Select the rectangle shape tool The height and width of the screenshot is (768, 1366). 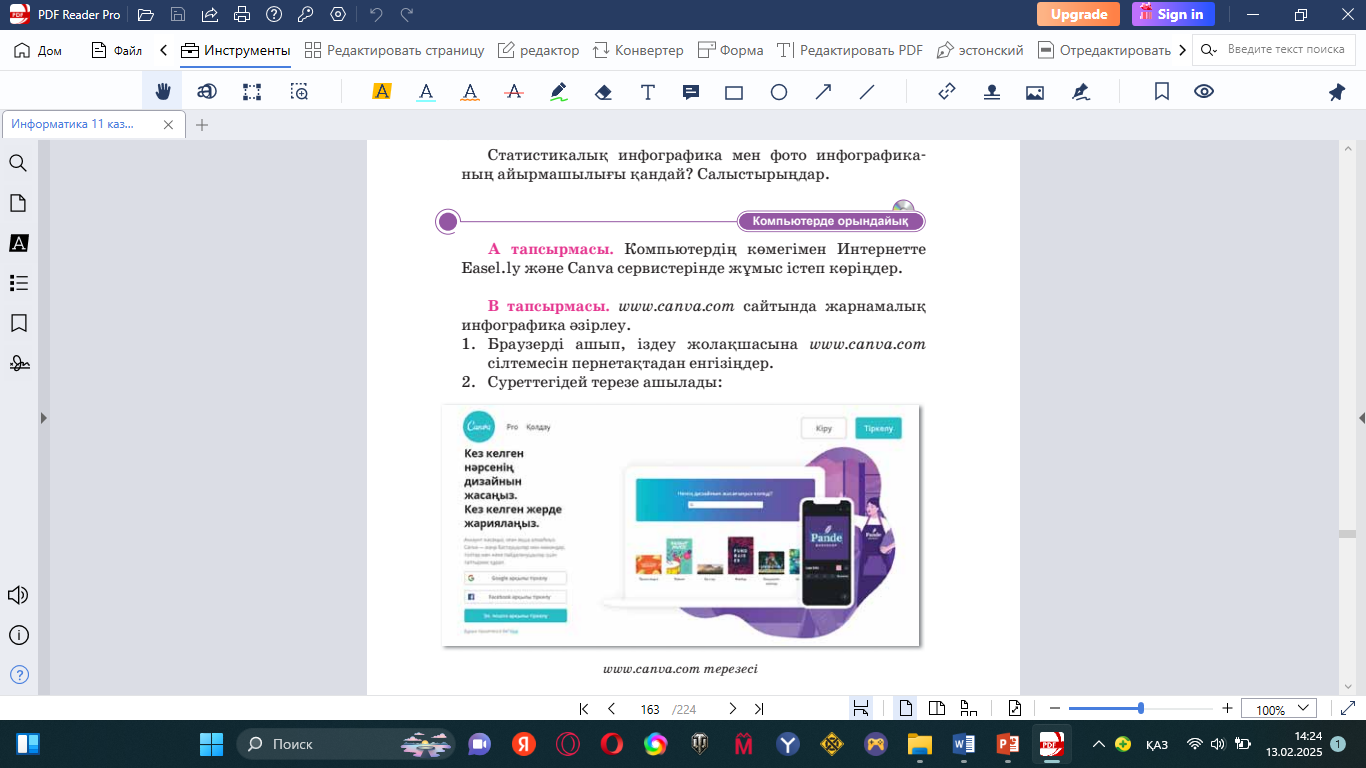point(734,92)
